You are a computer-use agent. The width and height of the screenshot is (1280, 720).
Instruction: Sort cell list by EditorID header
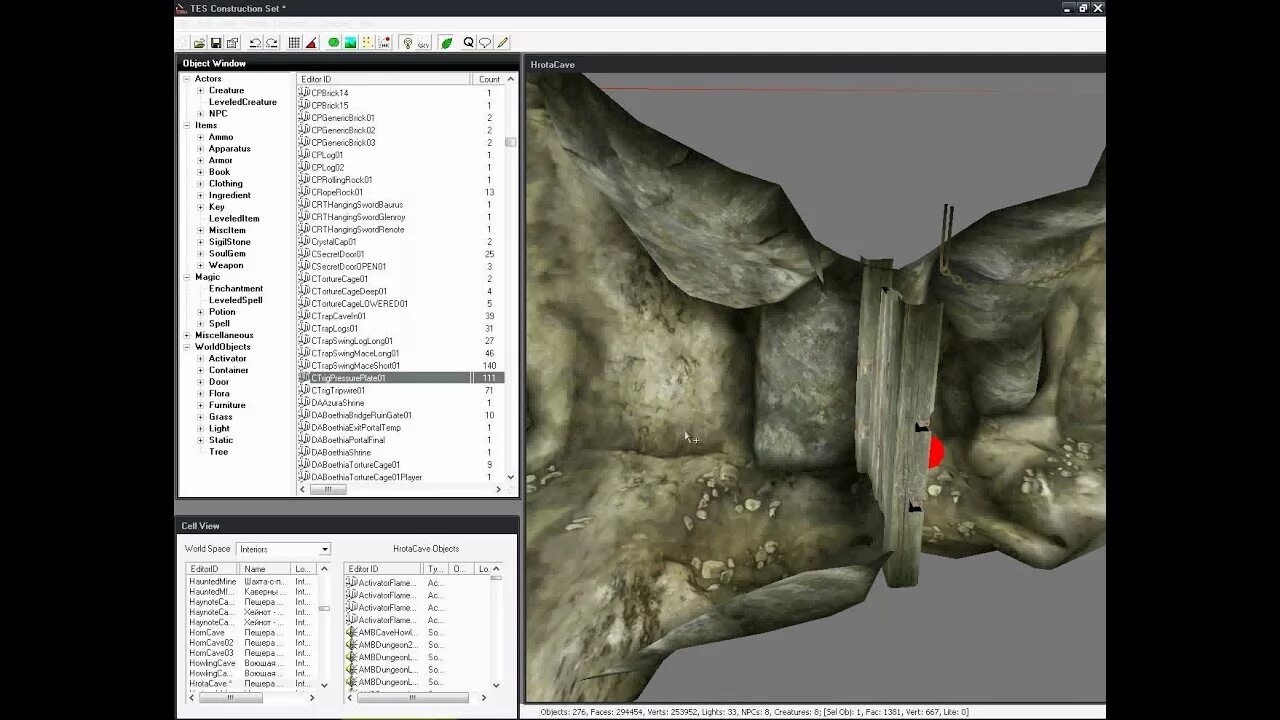coord(213,569)
